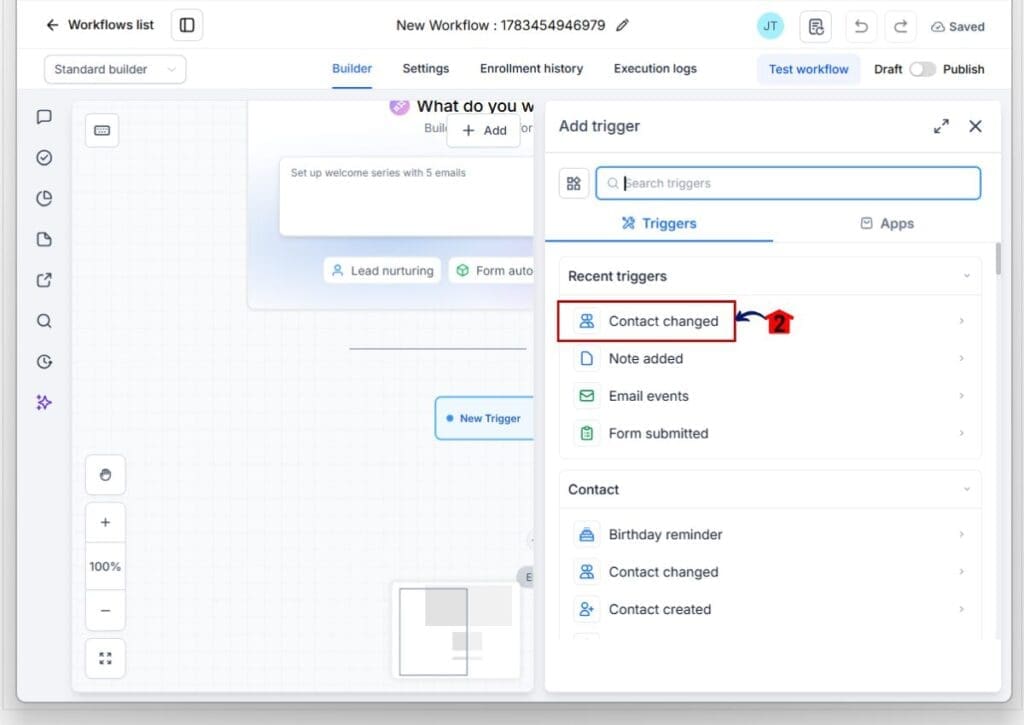Image resolution: width=1024 pixels, height=725 pixels.
Task: Click the trigger list scrollbar
Action: coord(998,259)
